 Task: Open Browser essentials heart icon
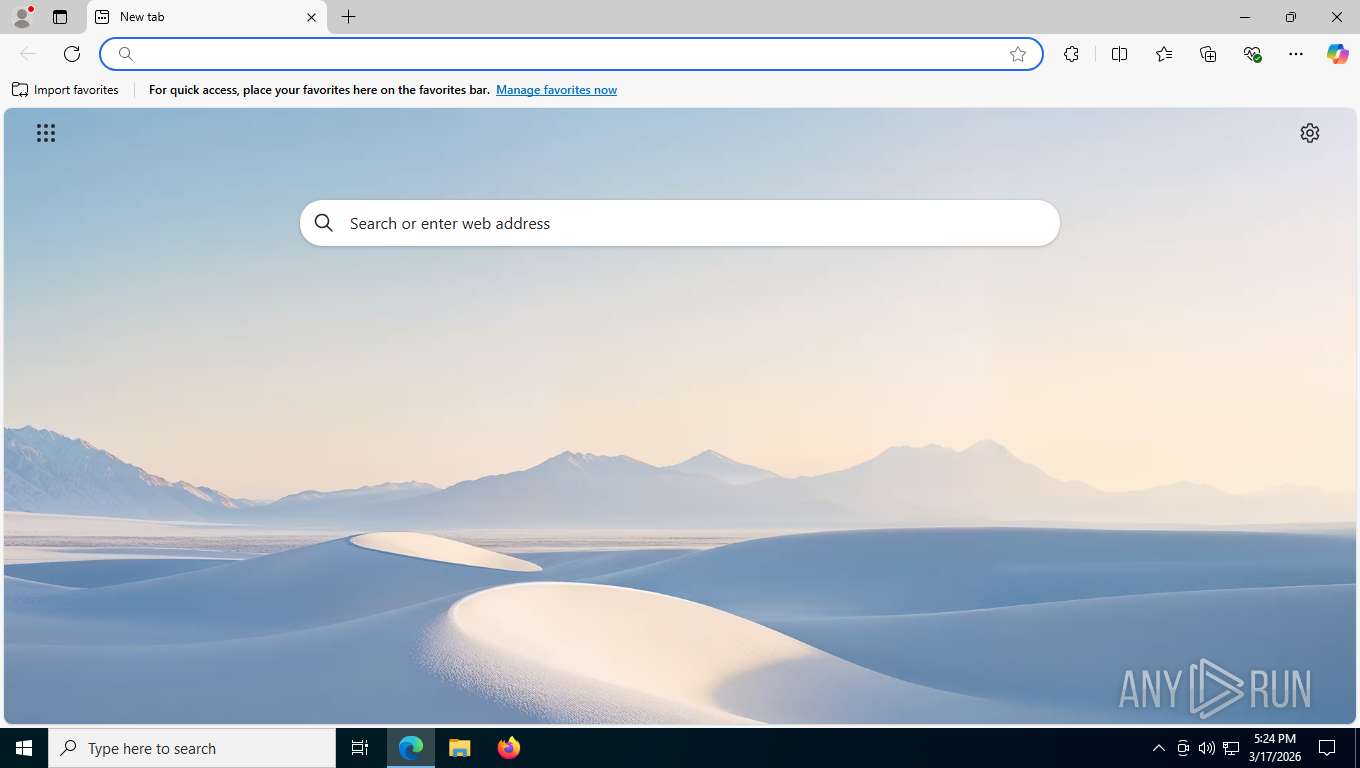[1252, 54]
